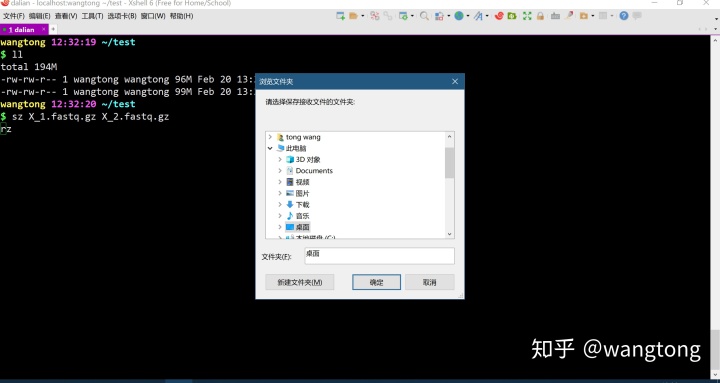720x383 pixels.
Task: Collapse the 此电脑 tree node
Action: [270, 148]
